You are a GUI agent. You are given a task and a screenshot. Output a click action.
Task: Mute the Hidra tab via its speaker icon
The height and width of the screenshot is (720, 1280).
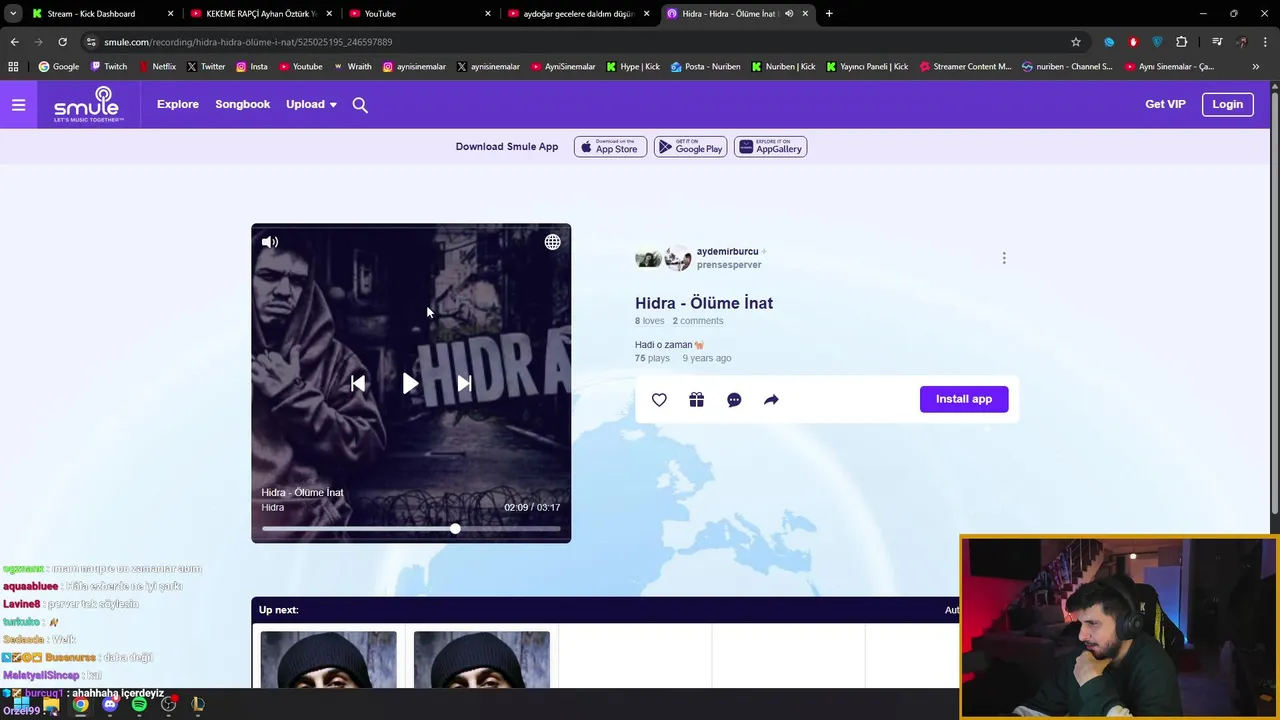tap(789, 14)
